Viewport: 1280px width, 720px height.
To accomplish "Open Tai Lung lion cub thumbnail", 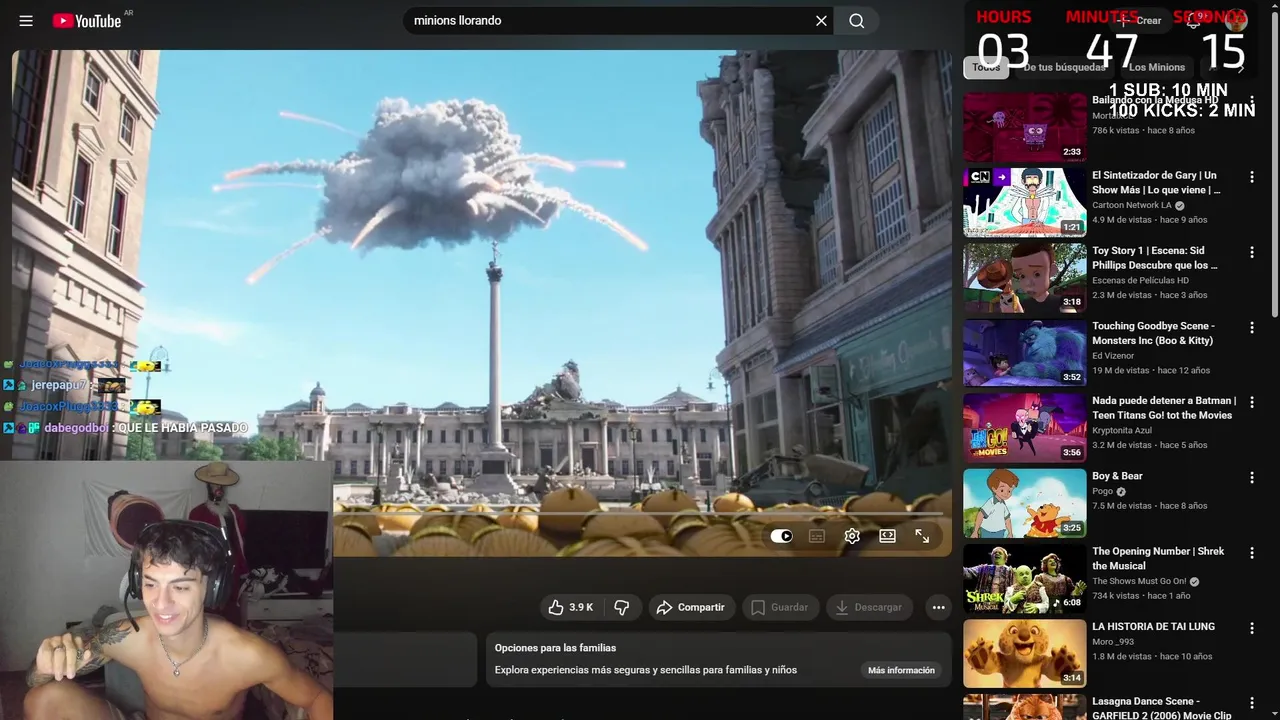I will [1024, 653].
